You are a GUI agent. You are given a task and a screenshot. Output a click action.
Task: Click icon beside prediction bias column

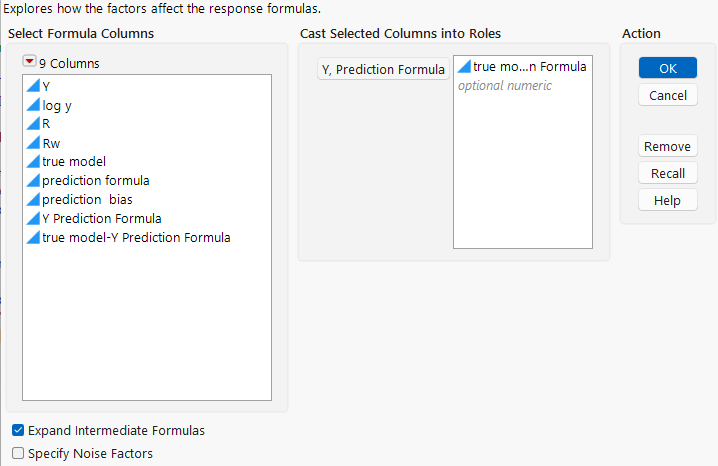coord(33,200)
